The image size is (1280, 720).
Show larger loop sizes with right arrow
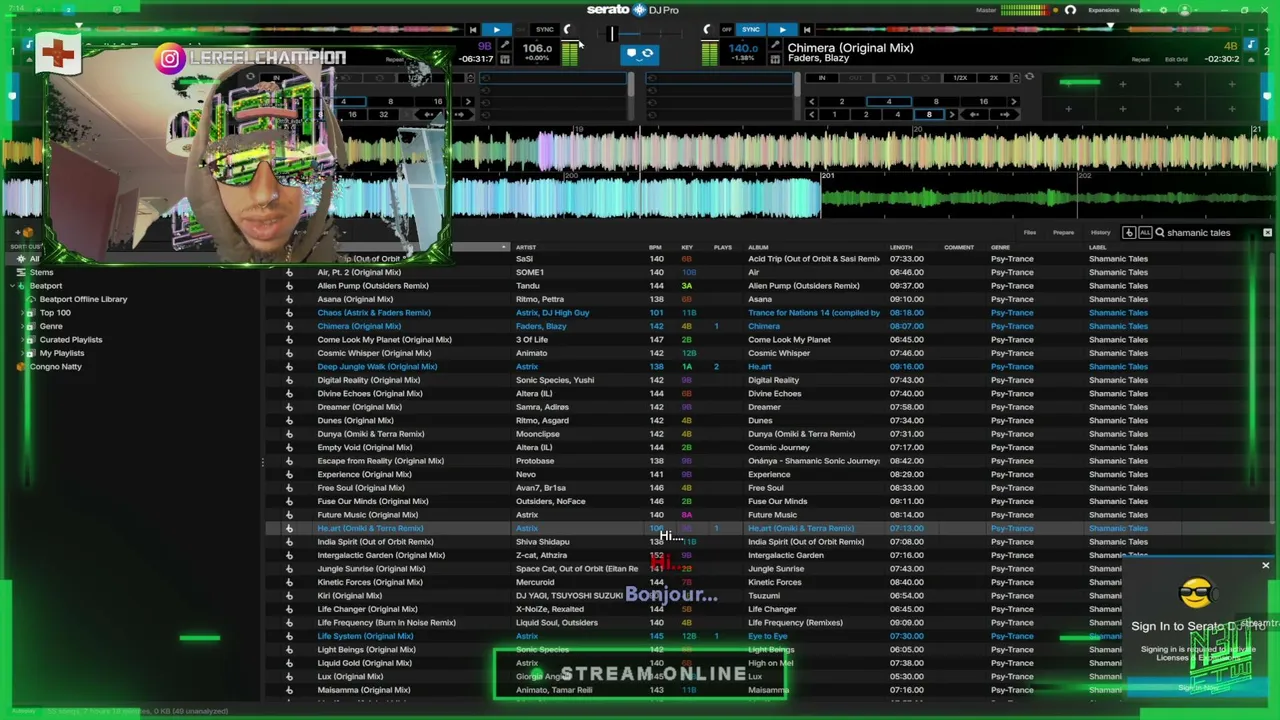click(1013, 102)
